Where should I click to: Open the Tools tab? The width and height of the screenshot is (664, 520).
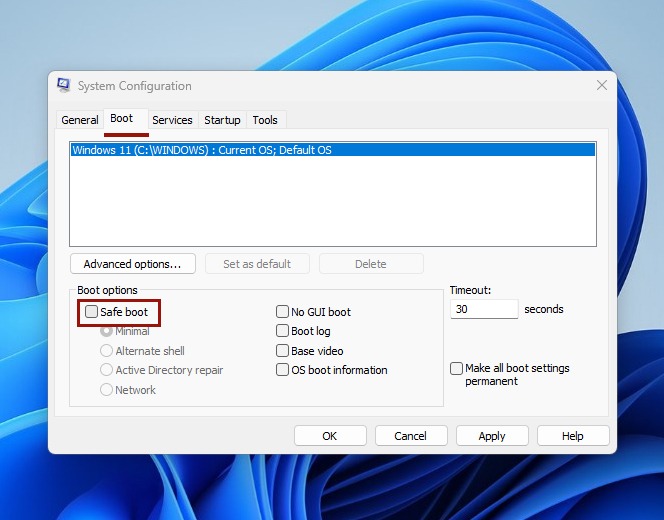tap(265, 120)
